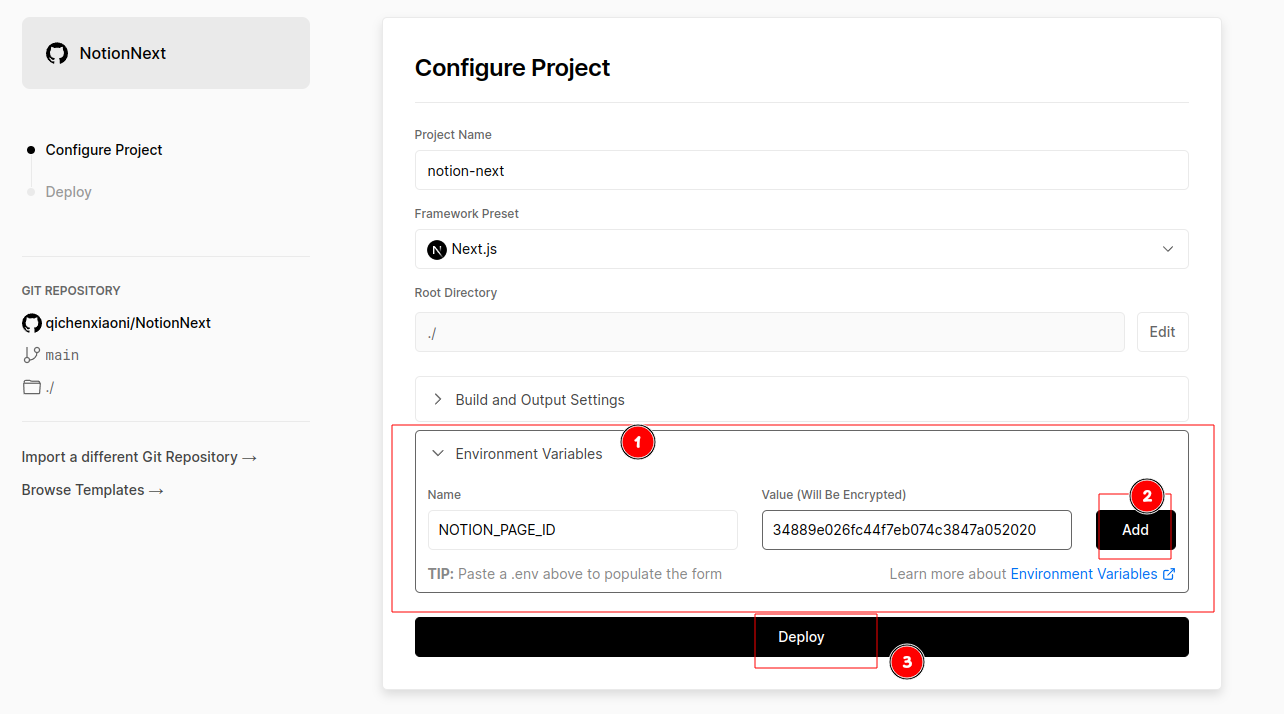The width and height of the screenshot is (1284, 714).
Task: Open the Framework Preset dropdown
Action: pos(801,249)
